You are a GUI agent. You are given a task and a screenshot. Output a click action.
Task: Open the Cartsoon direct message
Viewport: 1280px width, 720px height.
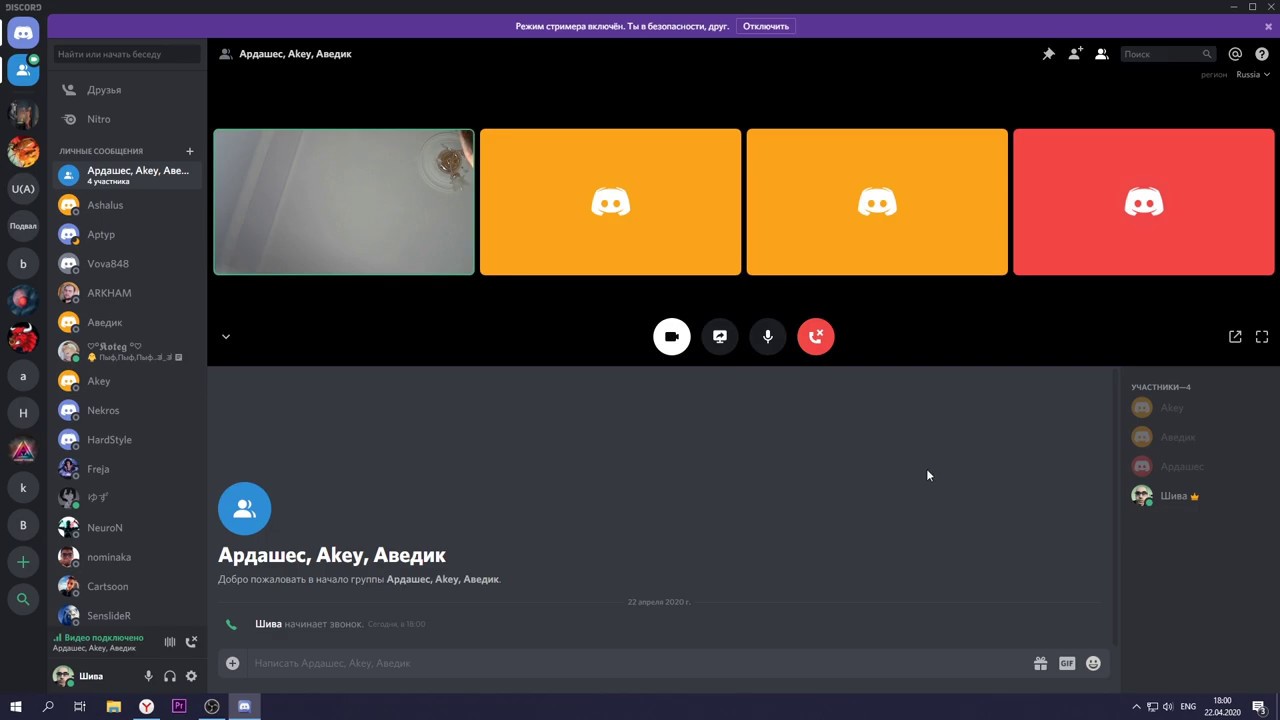pyautogui.click(x=127, y=586)
